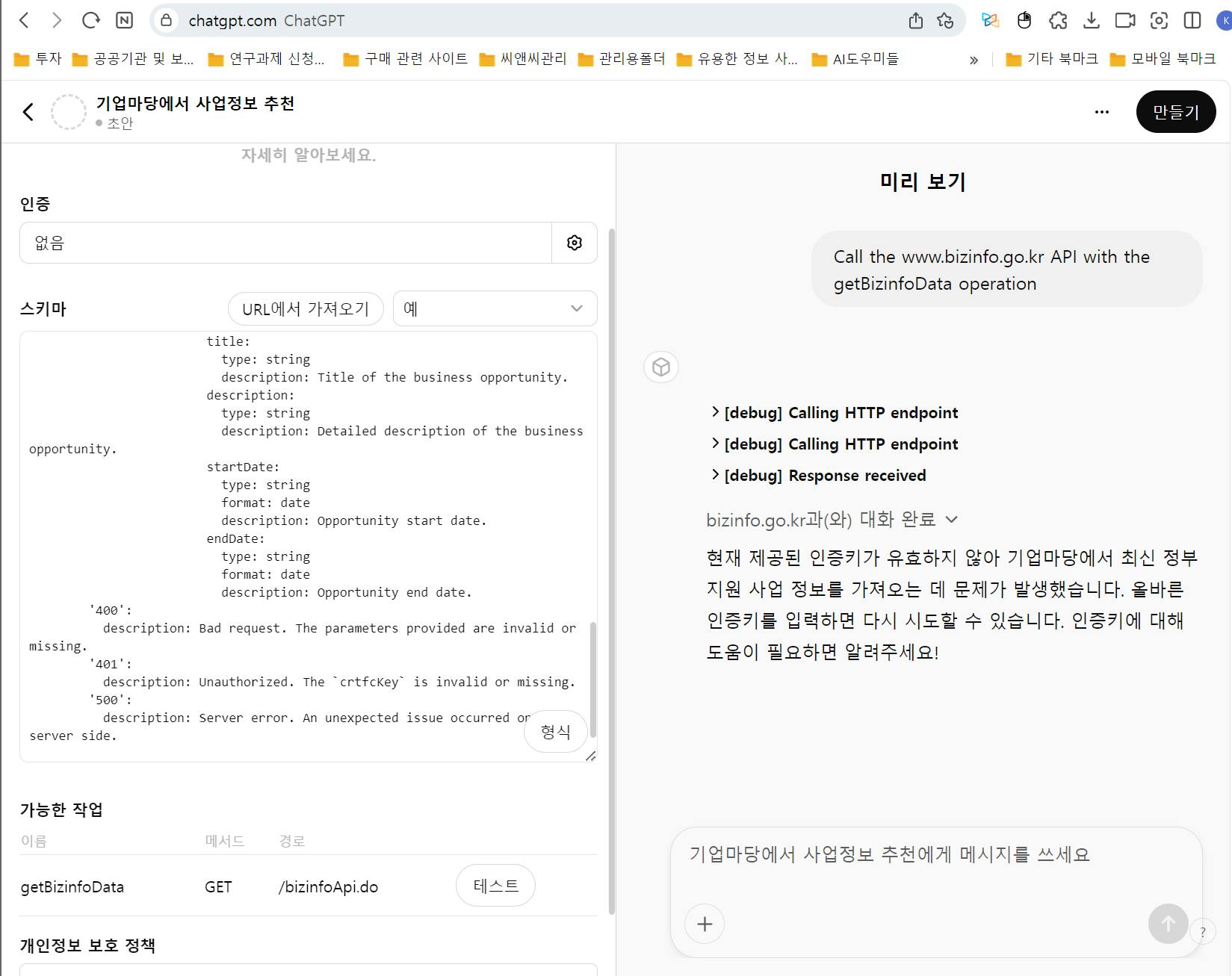This screenshot has width=1232, height=976.
Task: Click the /bizinfoApi.do path text
Action: (328, 887)
